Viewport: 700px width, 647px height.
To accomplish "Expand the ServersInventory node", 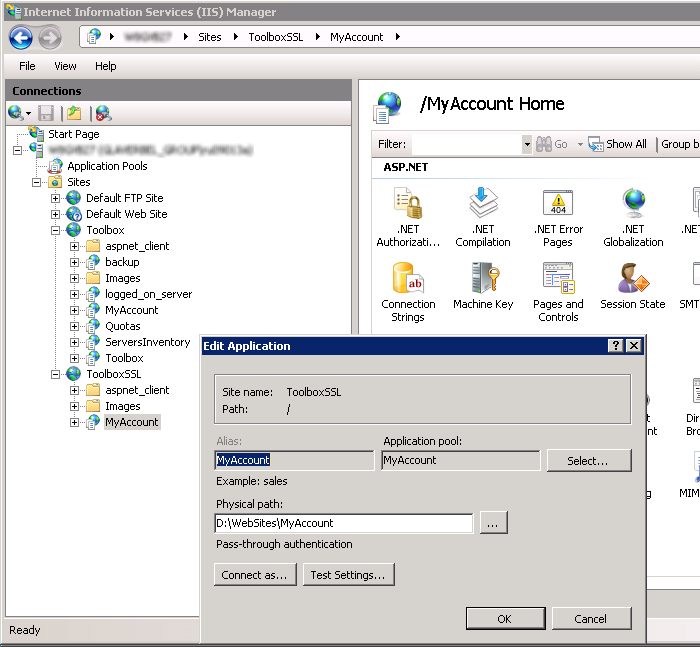I will (x=75, y=342).
